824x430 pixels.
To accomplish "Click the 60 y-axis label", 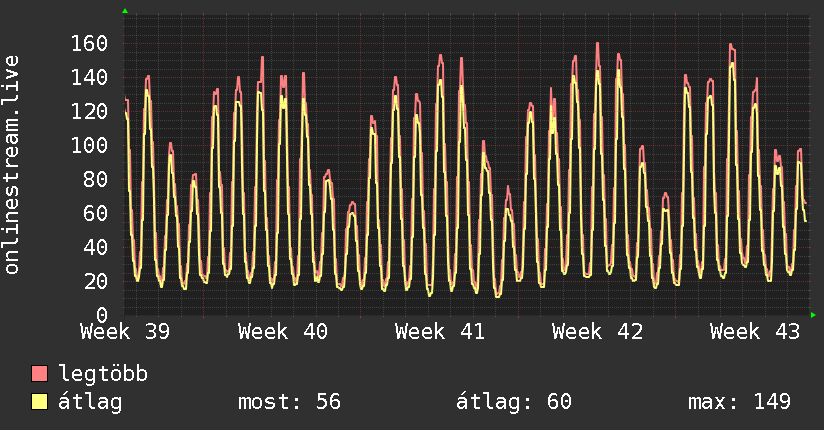I will point(96,213).
